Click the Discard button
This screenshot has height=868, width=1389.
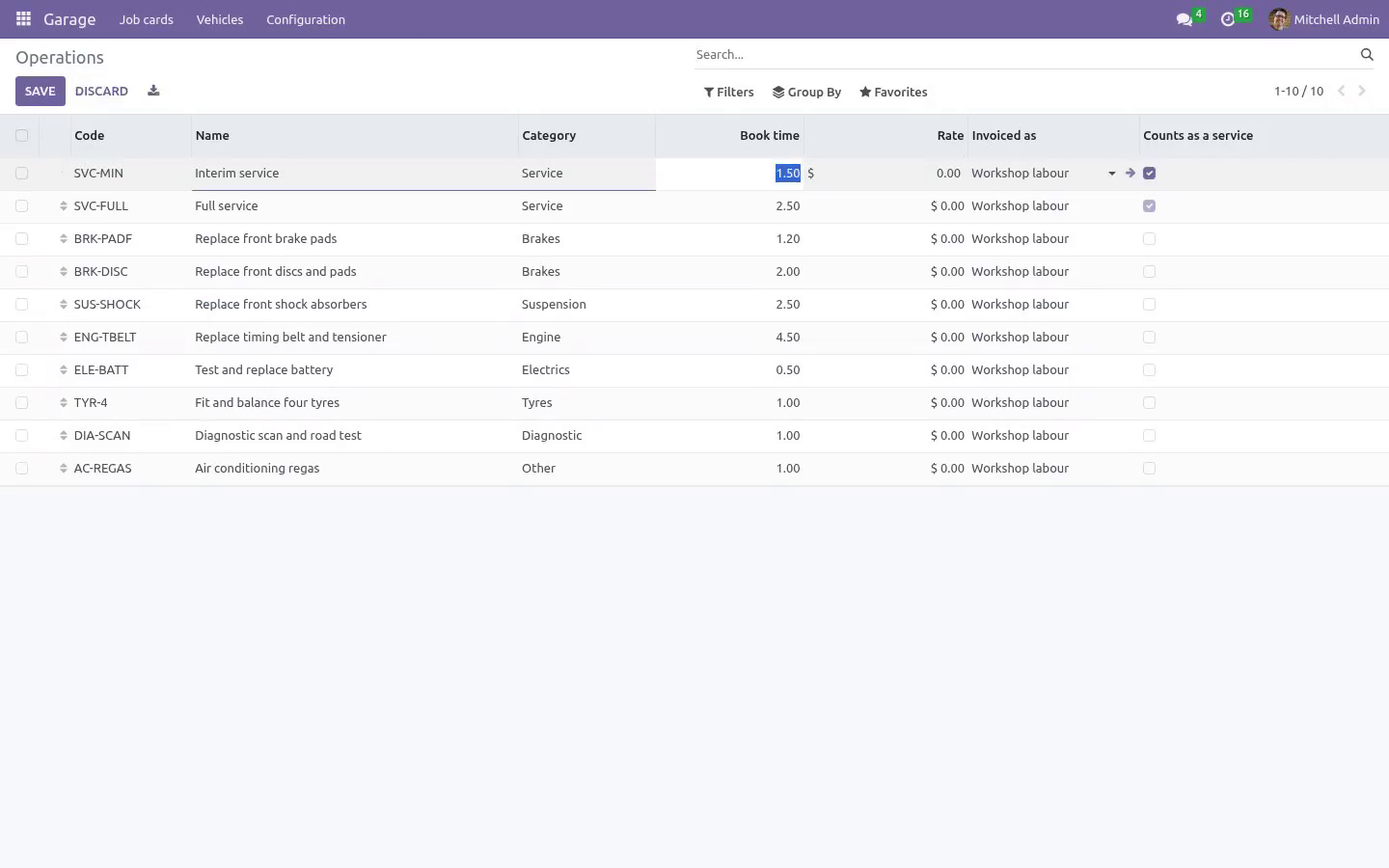(x=101, y=92)
